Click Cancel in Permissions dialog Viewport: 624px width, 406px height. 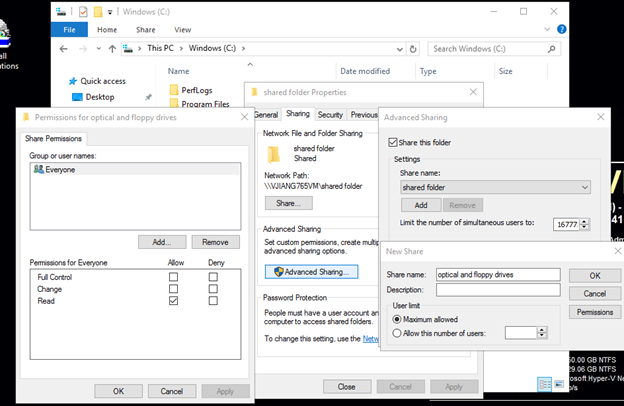pos(172,391)
